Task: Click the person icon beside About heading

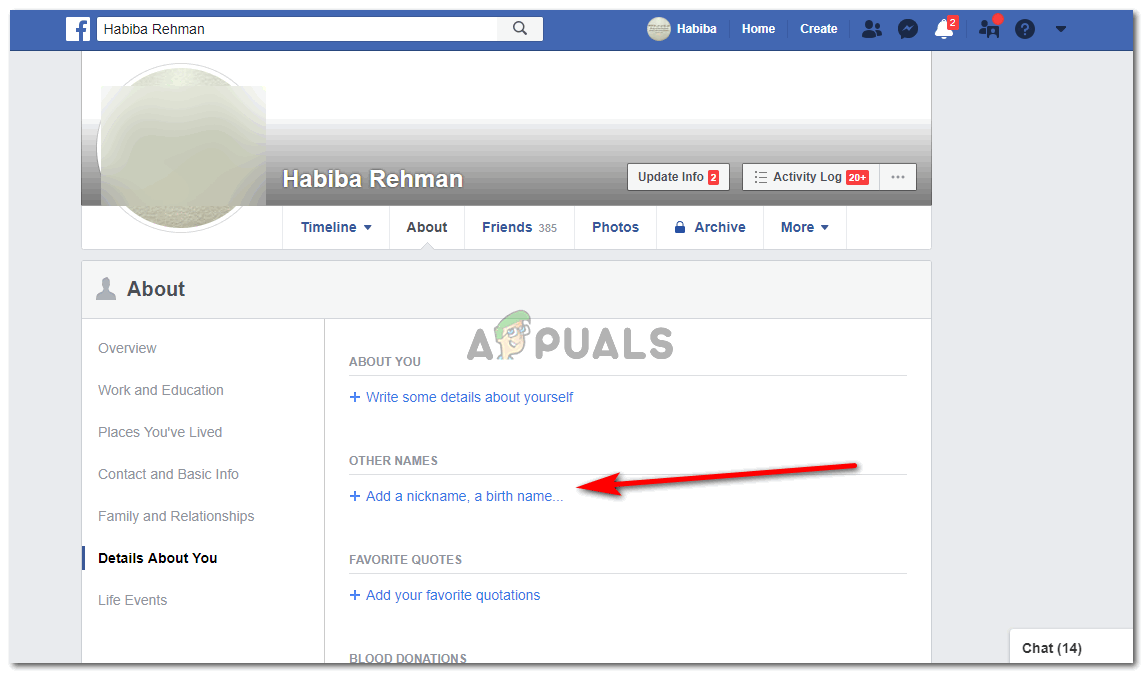Action: 106,289
